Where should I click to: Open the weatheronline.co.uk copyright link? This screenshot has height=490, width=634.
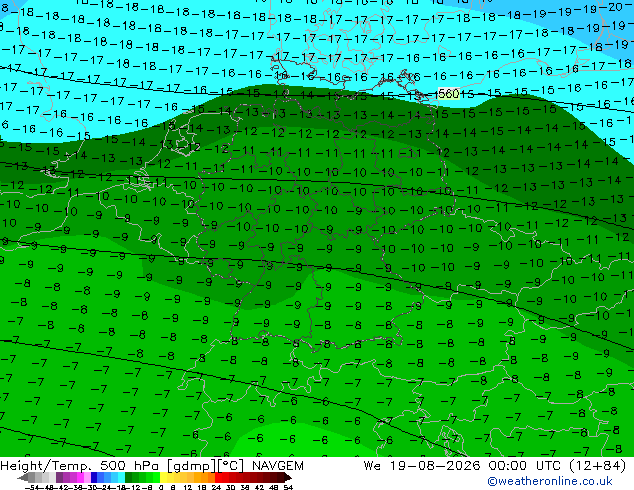coord(549,481)
